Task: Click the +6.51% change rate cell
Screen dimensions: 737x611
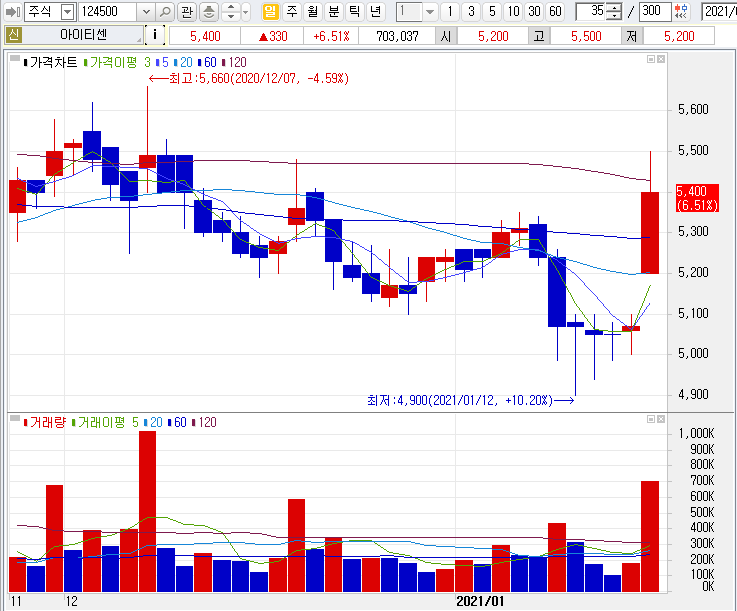Action: 331,36
